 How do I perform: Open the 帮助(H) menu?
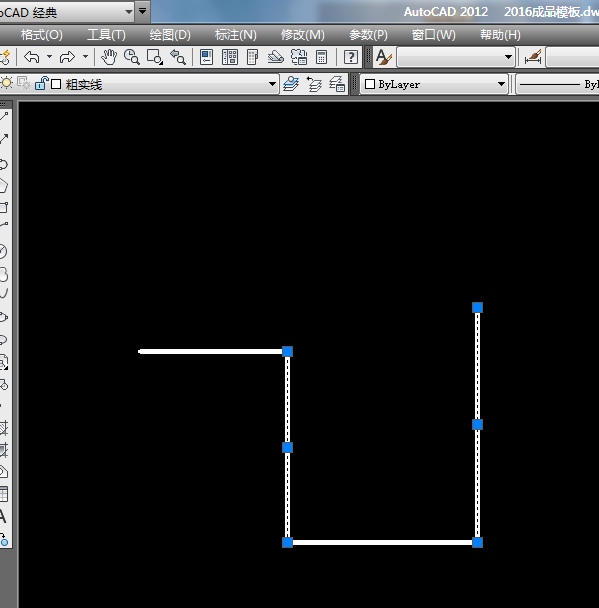click(x=500, y=35)
